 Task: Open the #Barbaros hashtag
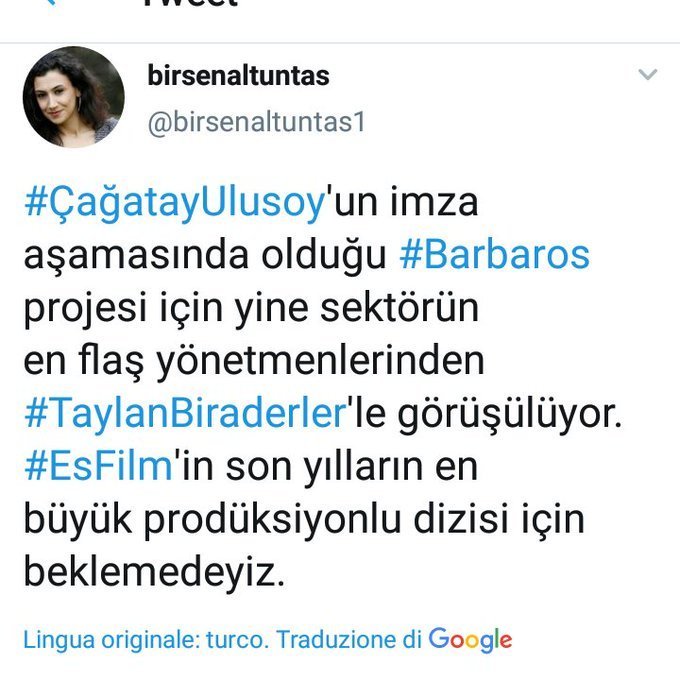(x=494, y=255)
